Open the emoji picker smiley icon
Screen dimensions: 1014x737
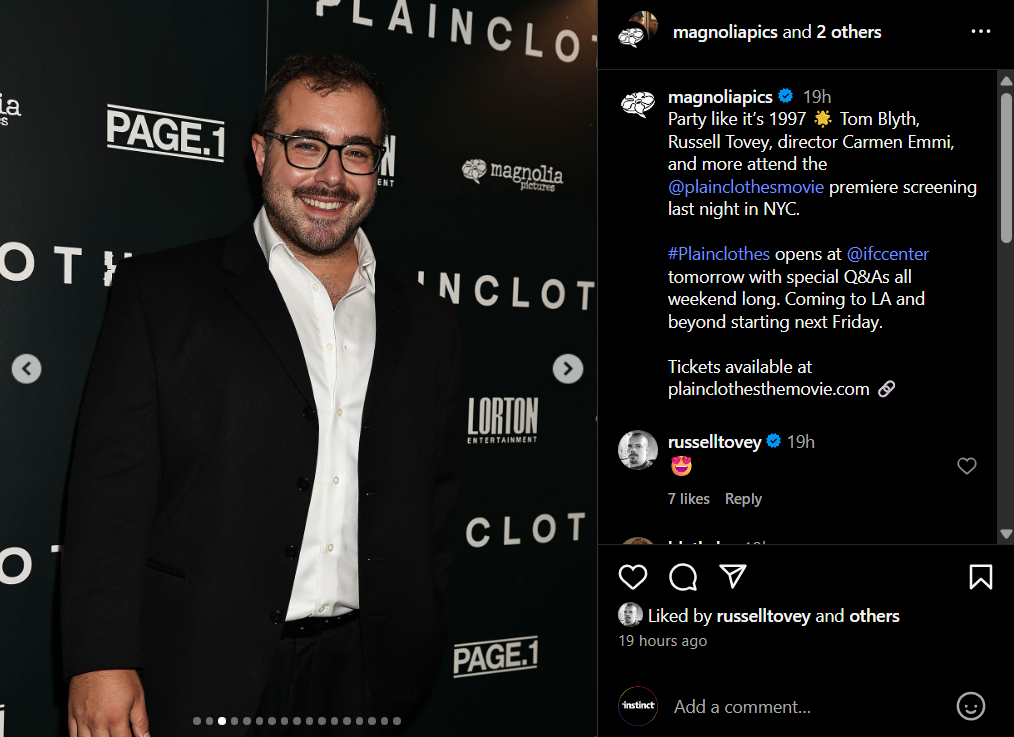coord(971,706)
